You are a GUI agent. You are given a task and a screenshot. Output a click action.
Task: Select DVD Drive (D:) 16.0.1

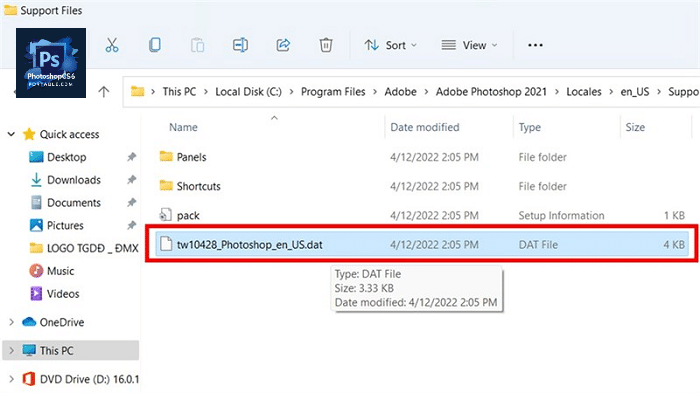pyautogui.click(x=89, y=379)
